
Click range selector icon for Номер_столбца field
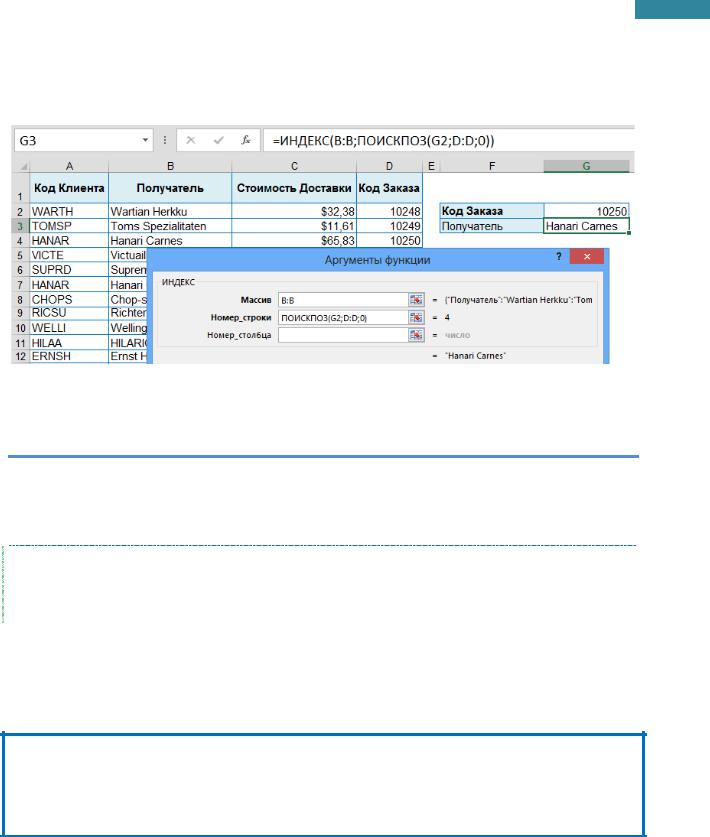click(416, 336)
